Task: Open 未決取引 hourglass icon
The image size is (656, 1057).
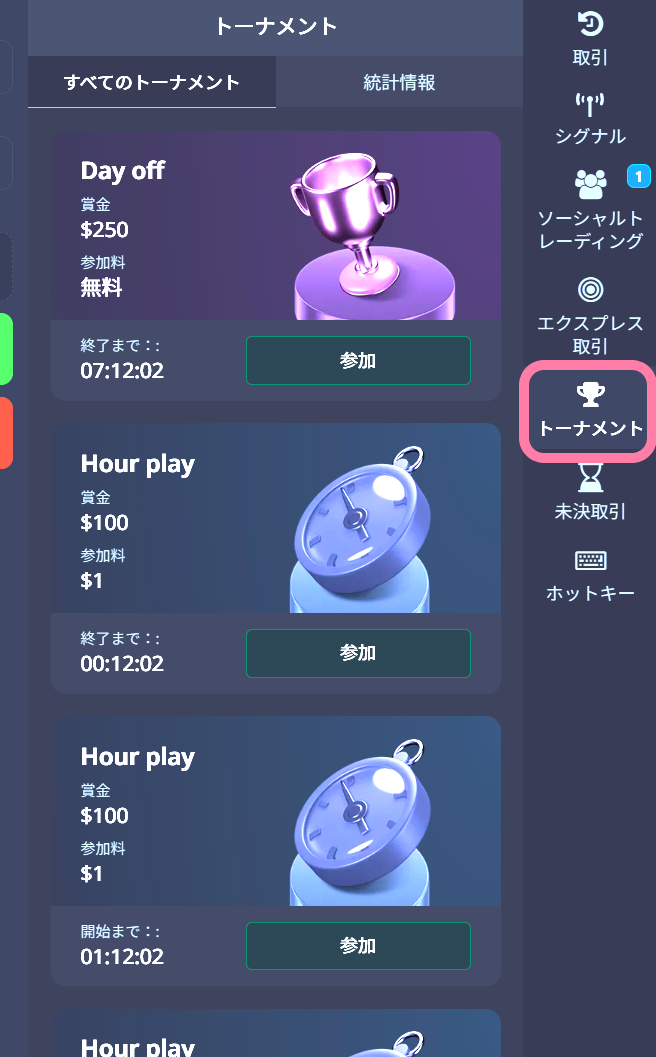Action: coord(590,477)
